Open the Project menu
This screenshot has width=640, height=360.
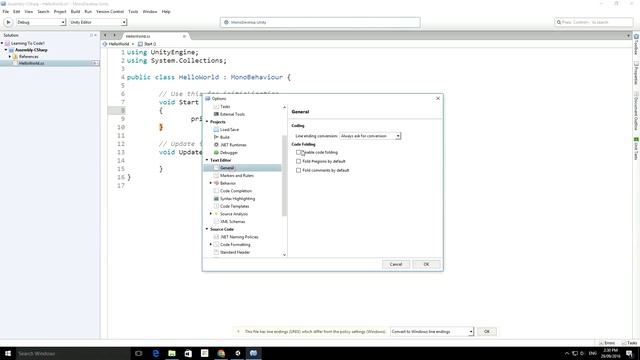click(x=60, y=12)
